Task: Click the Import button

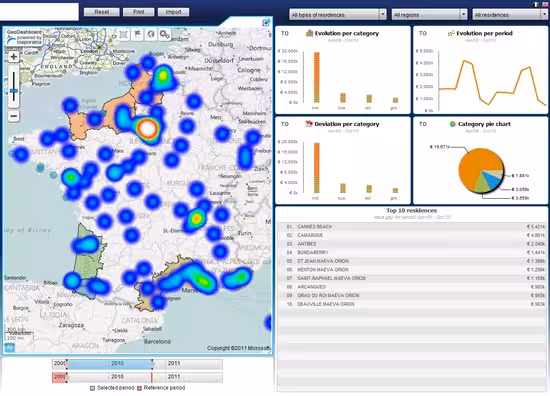Action: coord(173,12)
